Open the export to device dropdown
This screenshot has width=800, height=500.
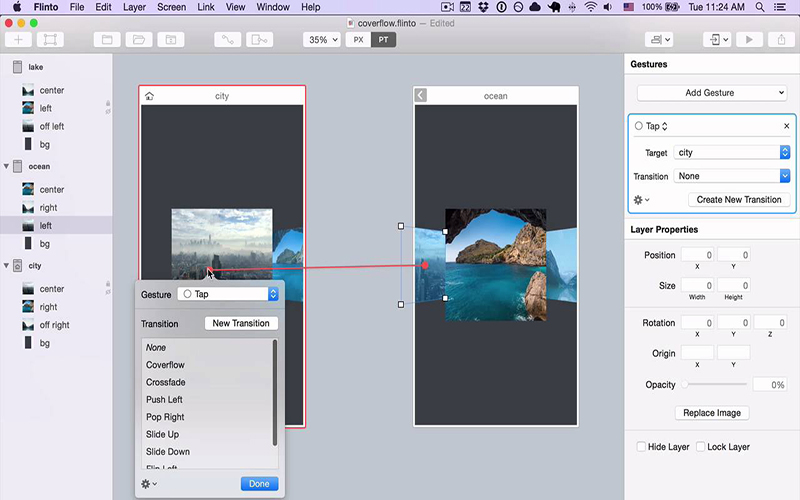pos(717,40)
